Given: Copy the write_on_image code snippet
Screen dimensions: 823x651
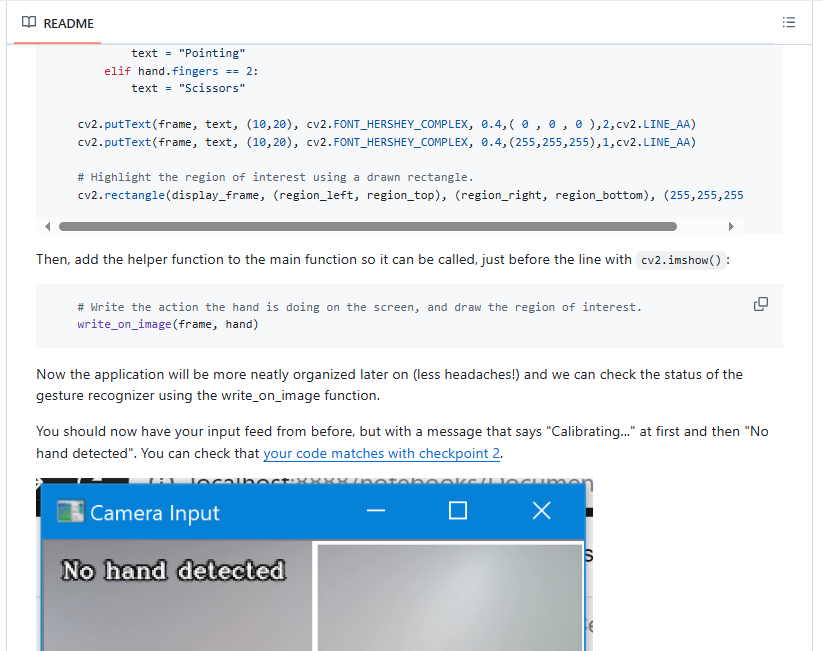Looking at the screenshot, I should 761,304.
